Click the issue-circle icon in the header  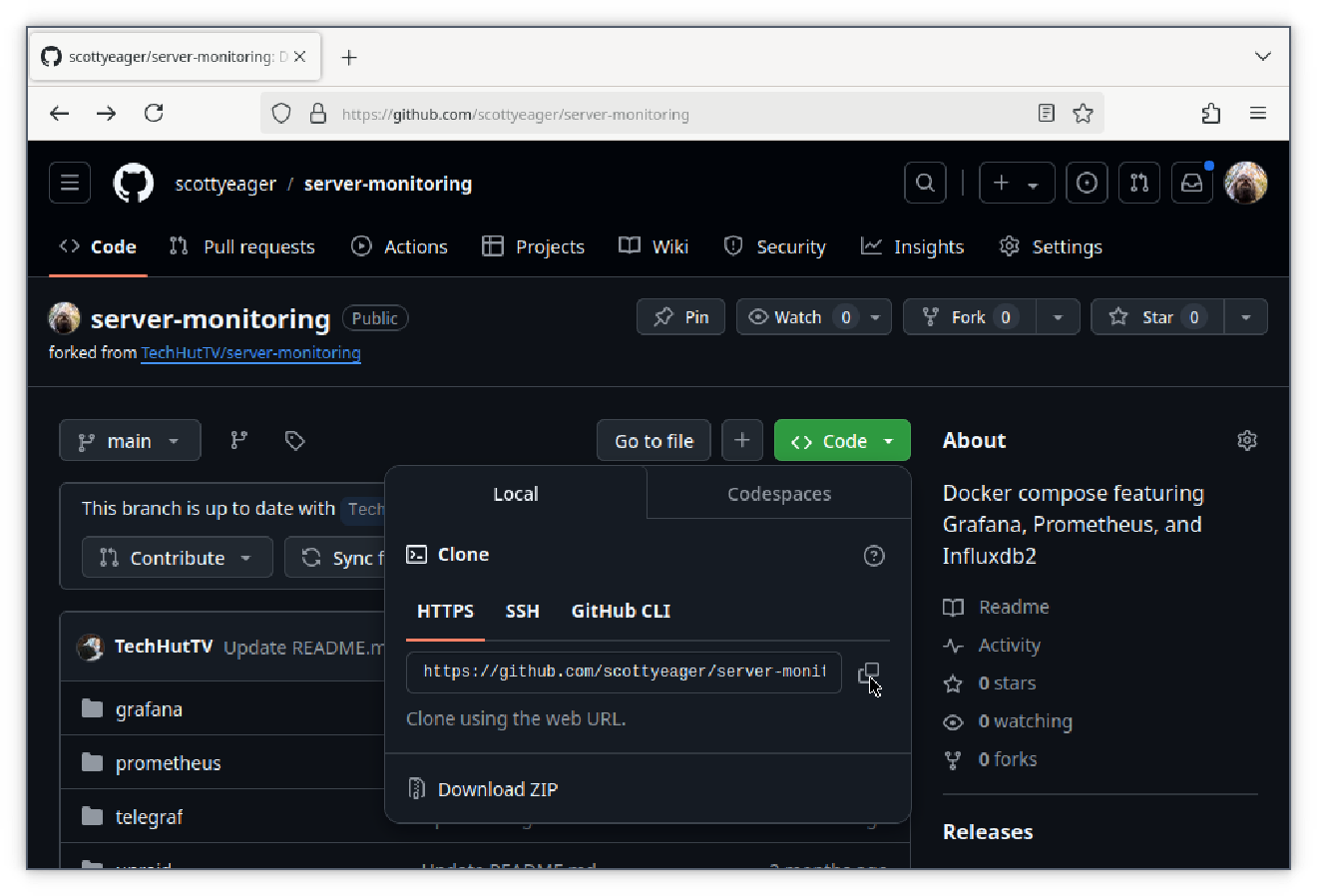click(x=1087, y=182)
